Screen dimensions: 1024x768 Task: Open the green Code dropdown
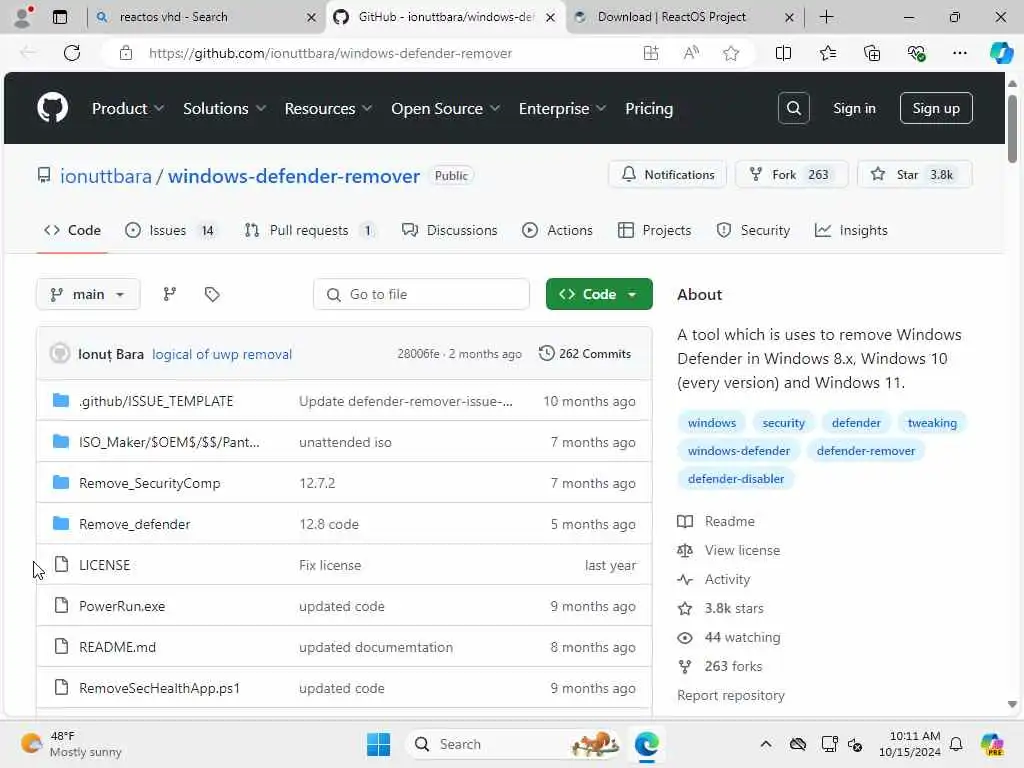599,294
